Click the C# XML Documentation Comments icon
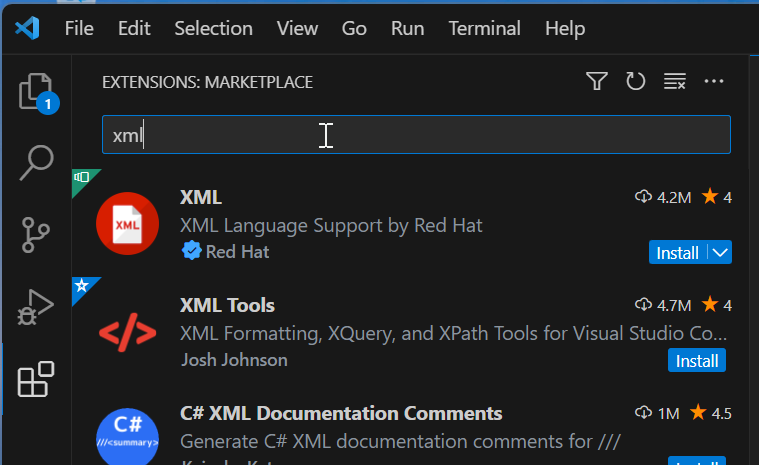Image resolution: width=759 pixels, height=465 pixels. 127,436
